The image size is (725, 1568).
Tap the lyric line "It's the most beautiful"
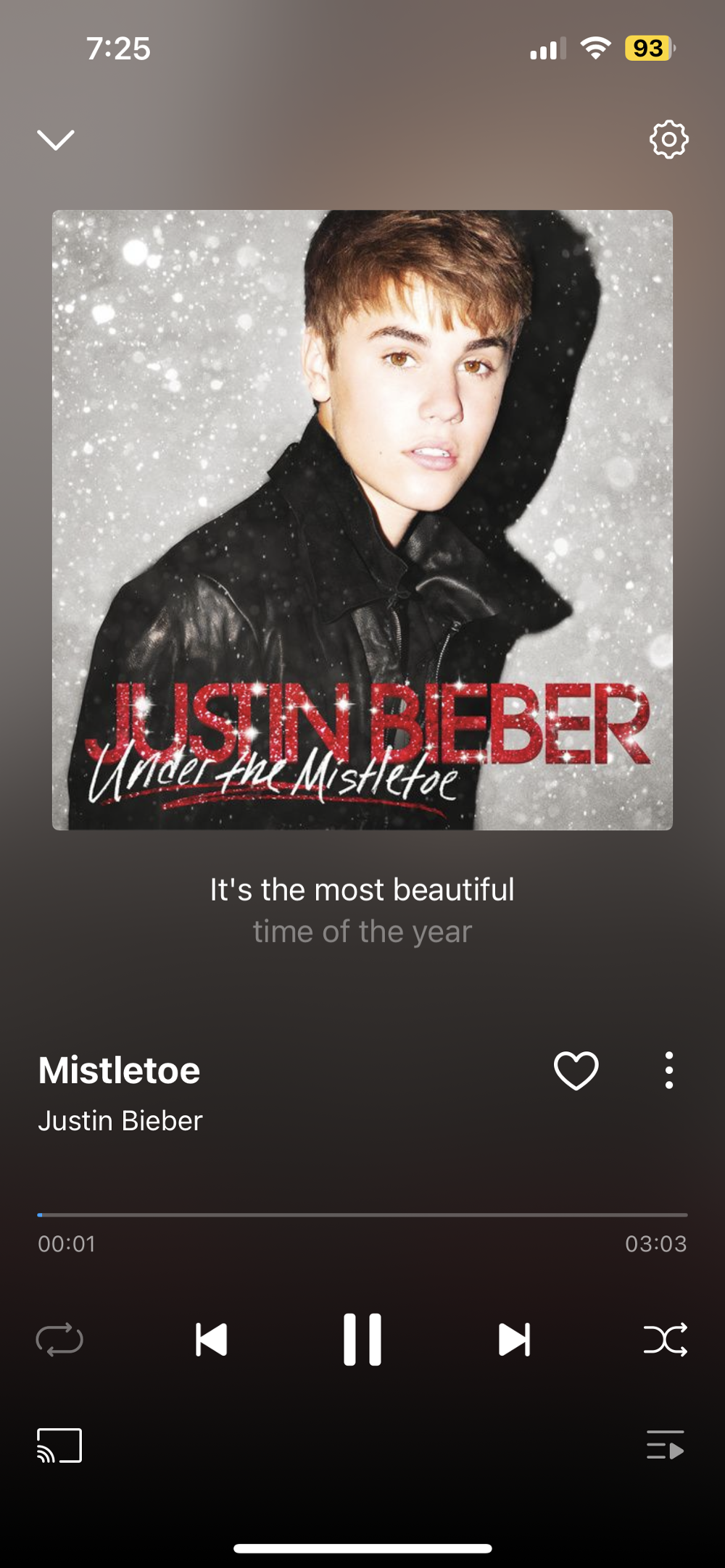click(362, 890)
